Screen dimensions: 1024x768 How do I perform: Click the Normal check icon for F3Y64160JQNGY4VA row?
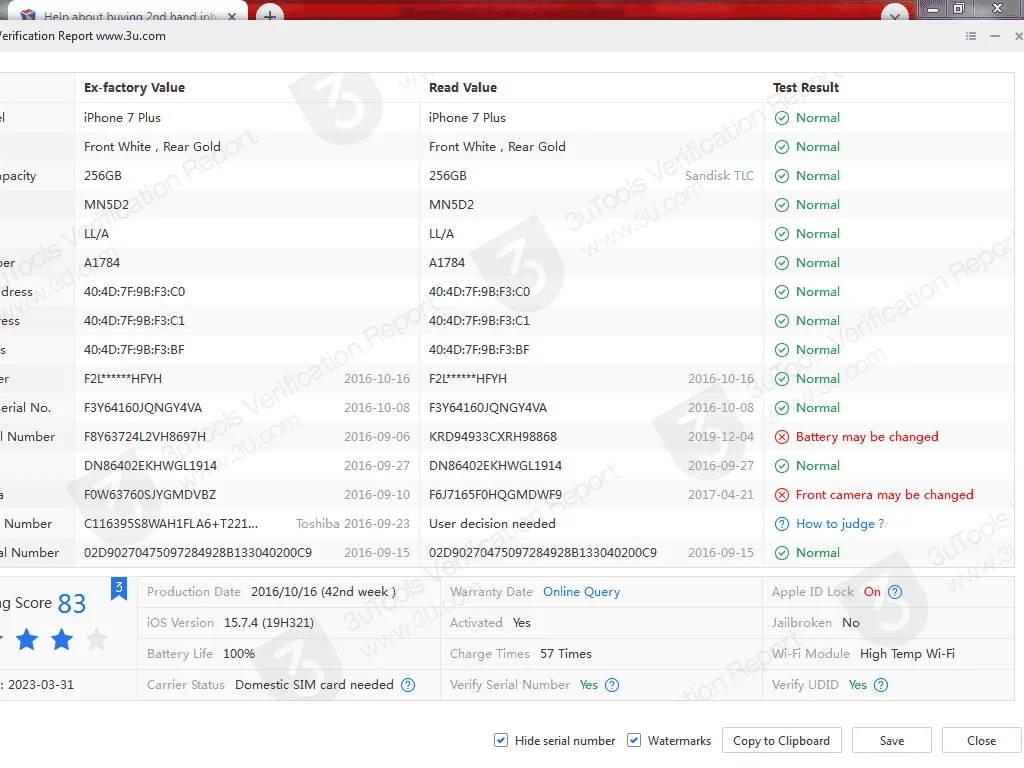pos(782,408)
